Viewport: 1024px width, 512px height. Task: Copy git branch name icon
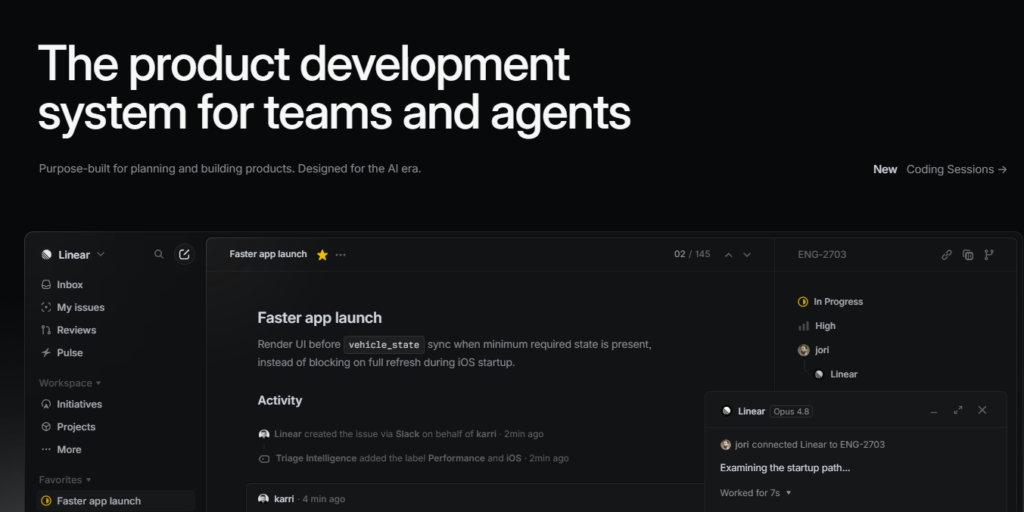989,255
